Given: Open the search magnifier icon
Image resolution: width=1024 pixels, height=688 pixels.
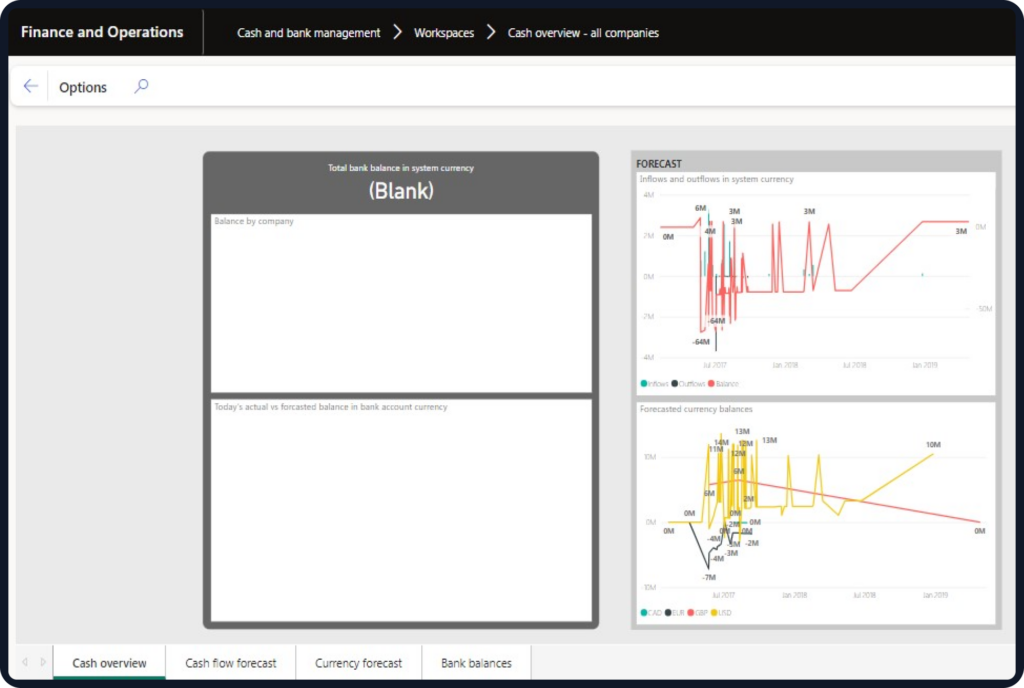Looking at the screenshot, I should pos(141,86).
